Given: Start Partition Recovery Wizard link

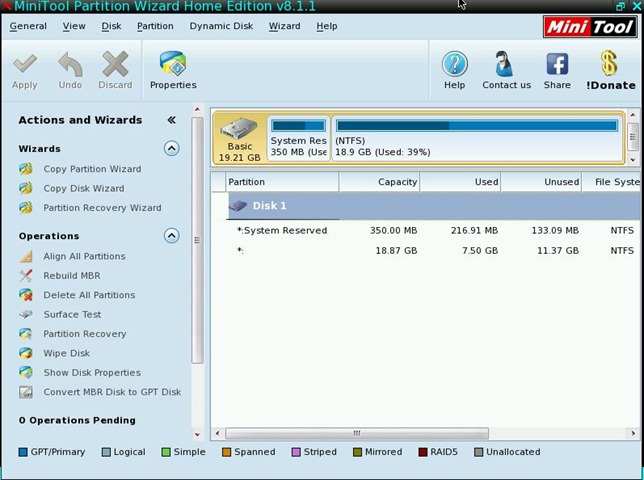Looking at the screenshot, I should click(x=102, y=207).
